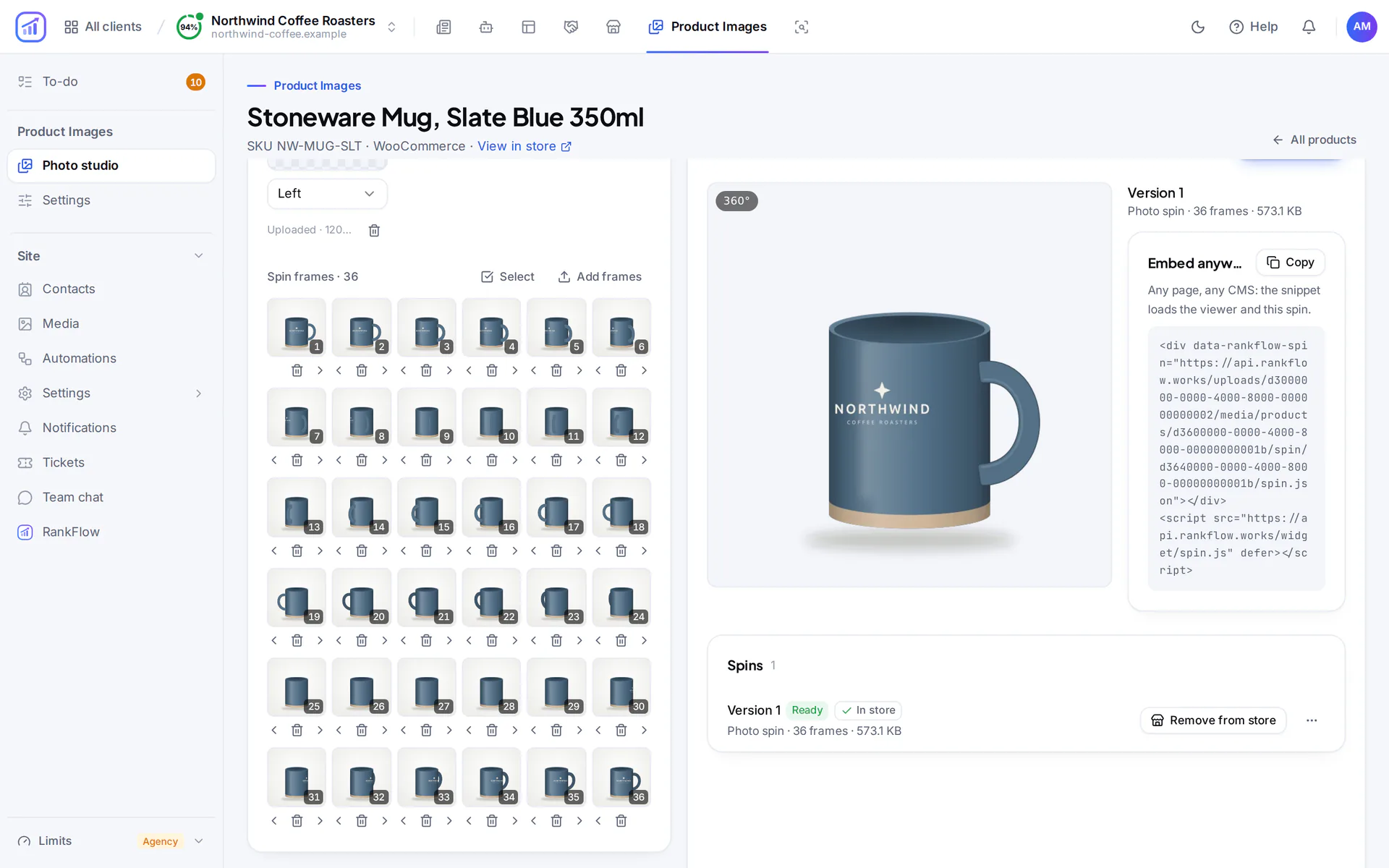Select the Product Images tab

pyautogui.click(x=708, y=27)
